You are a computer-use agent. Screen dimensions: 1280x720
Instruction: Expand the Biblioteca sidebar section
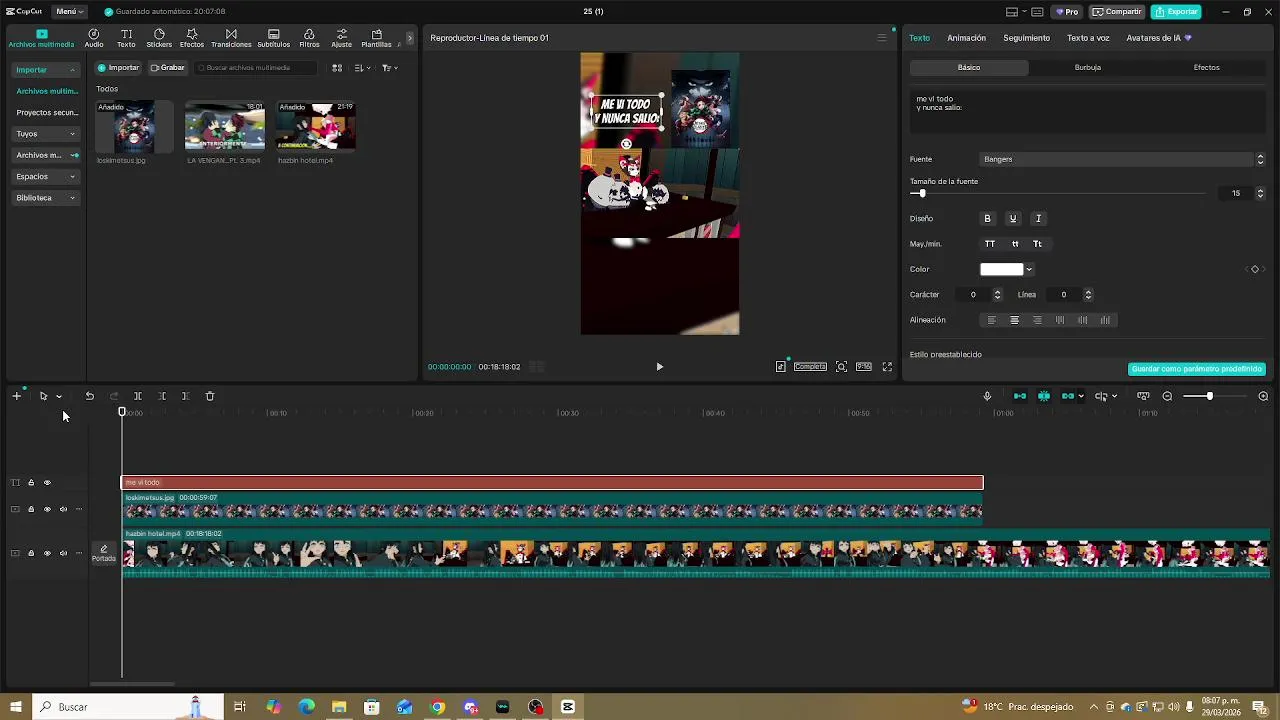tap(46, 198)
